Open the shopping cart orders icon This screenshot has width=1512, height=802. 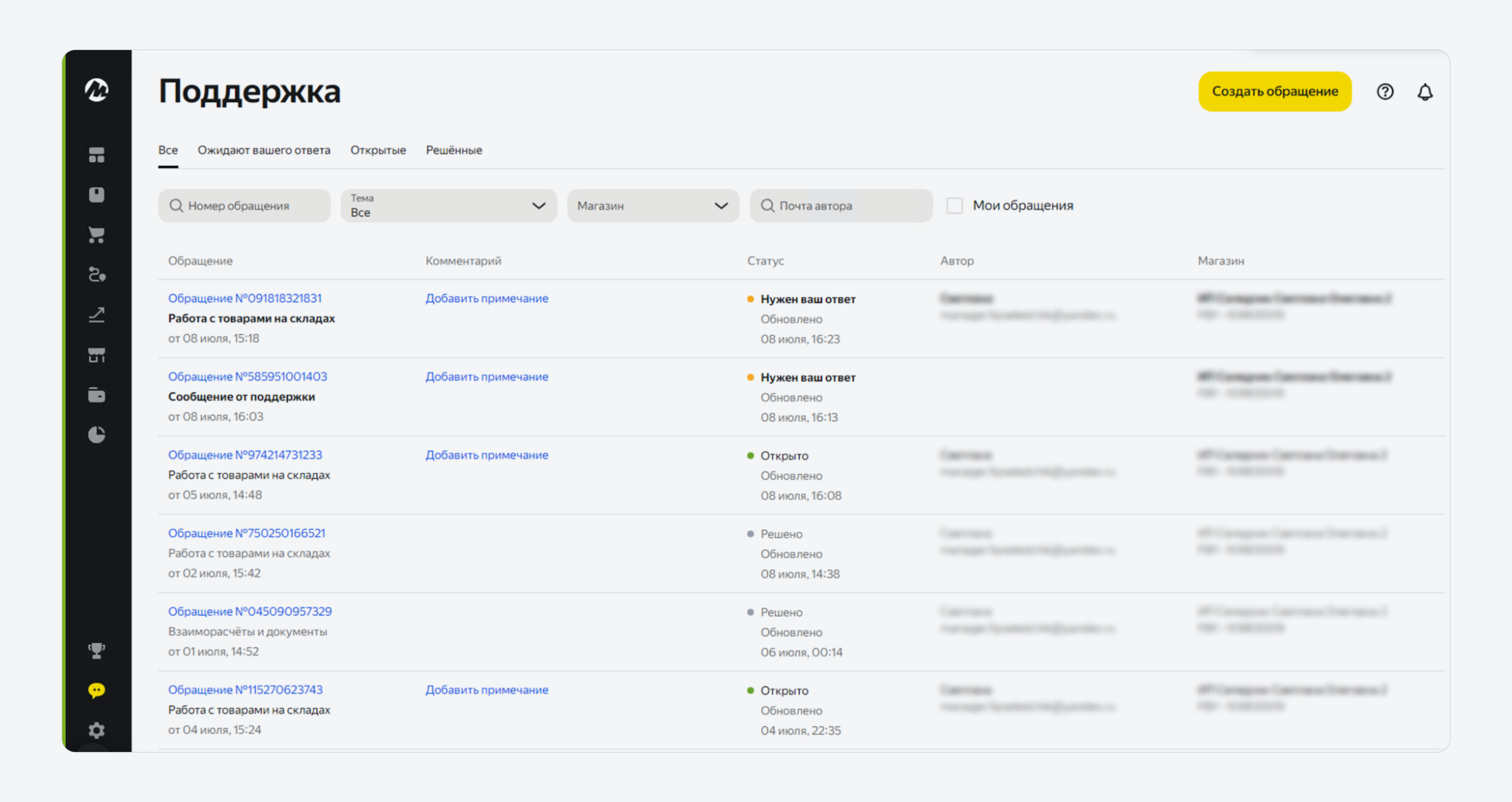point(97,235)
